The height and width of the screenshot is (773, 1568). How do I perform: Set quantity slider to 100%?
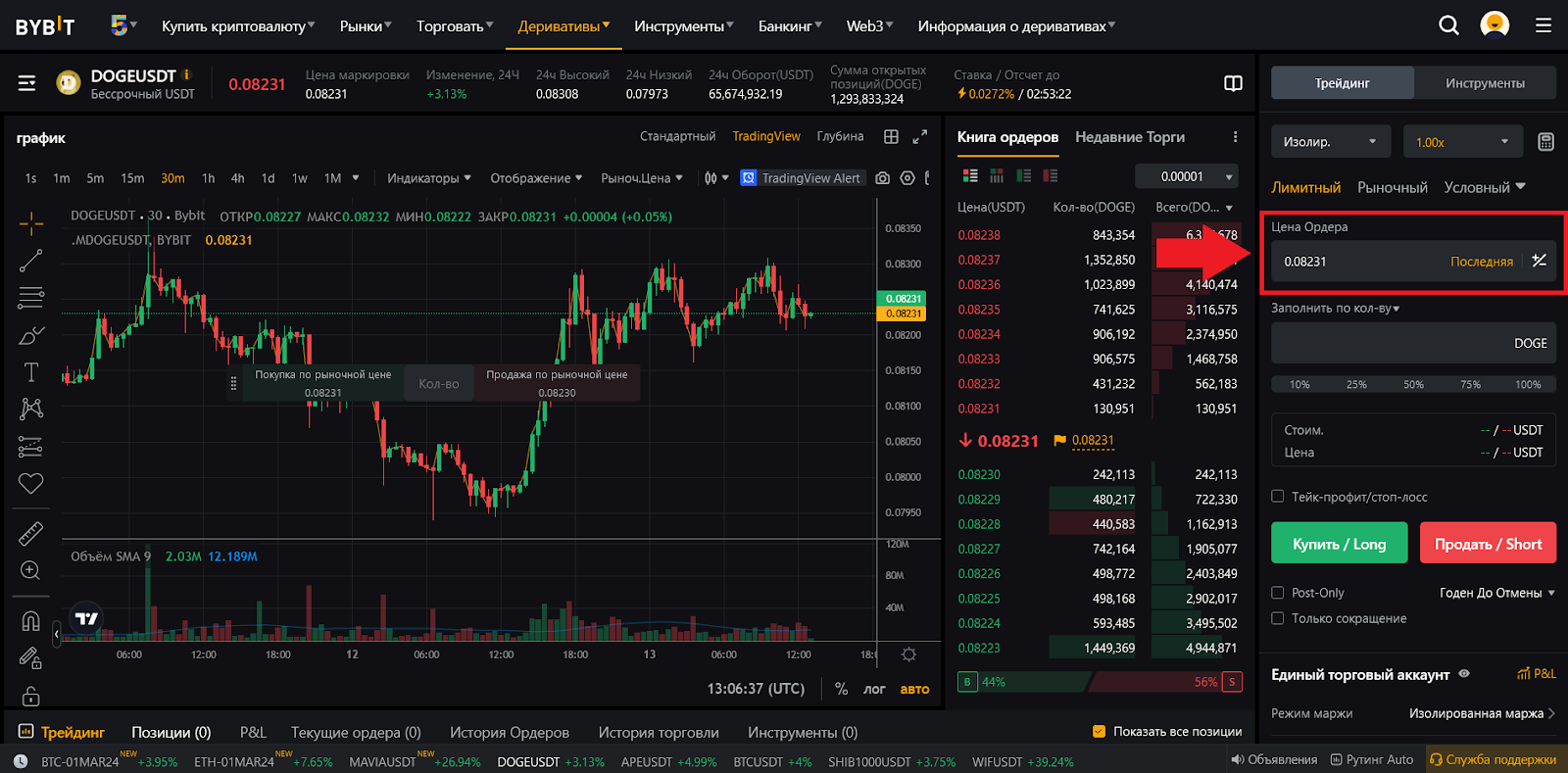1528,384
